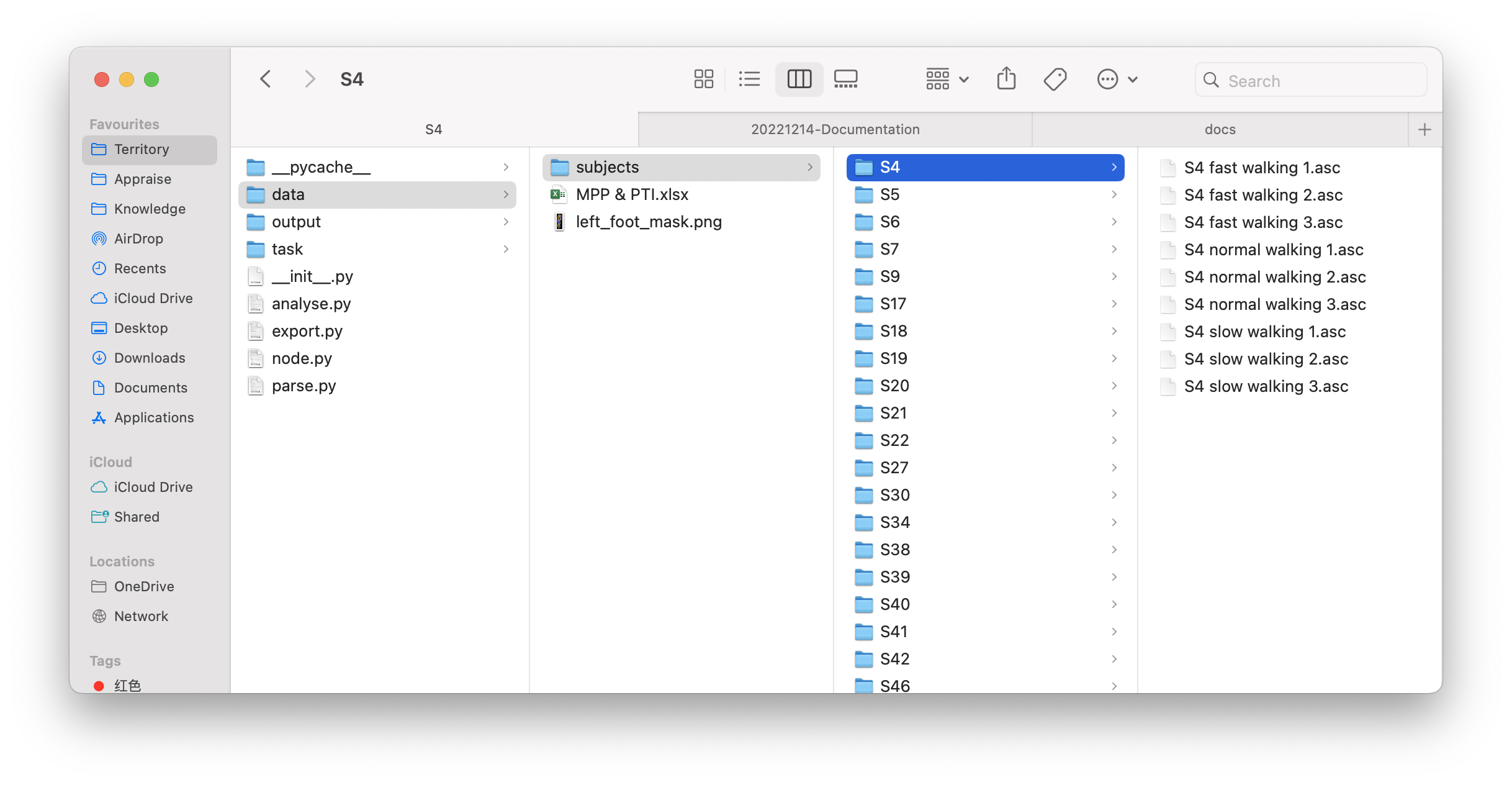Viewport: 1512px width, 785px height.
Task: Click the Tags toolbar icon
Action: pos(1055,79)
